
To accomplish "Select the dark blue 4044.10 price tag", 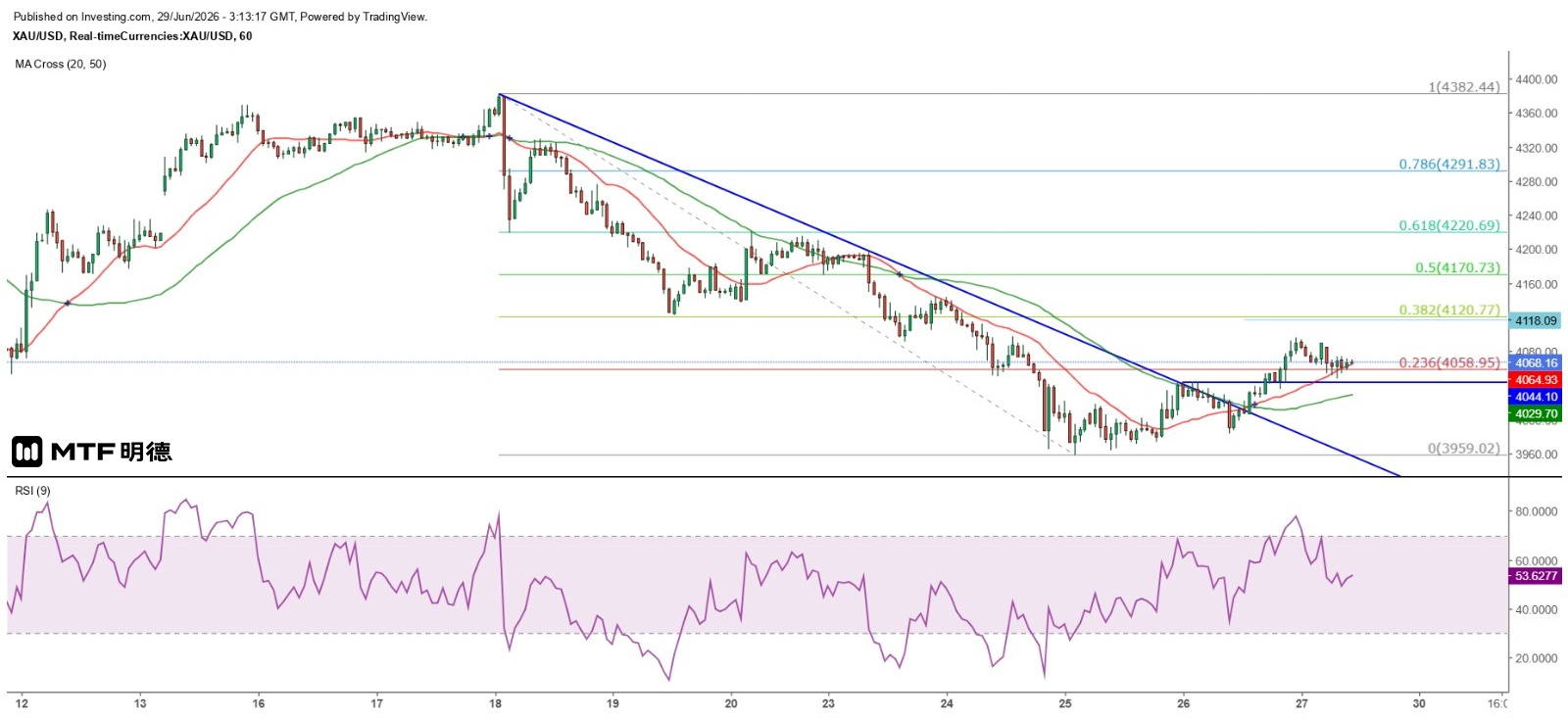I will 1535,397.
